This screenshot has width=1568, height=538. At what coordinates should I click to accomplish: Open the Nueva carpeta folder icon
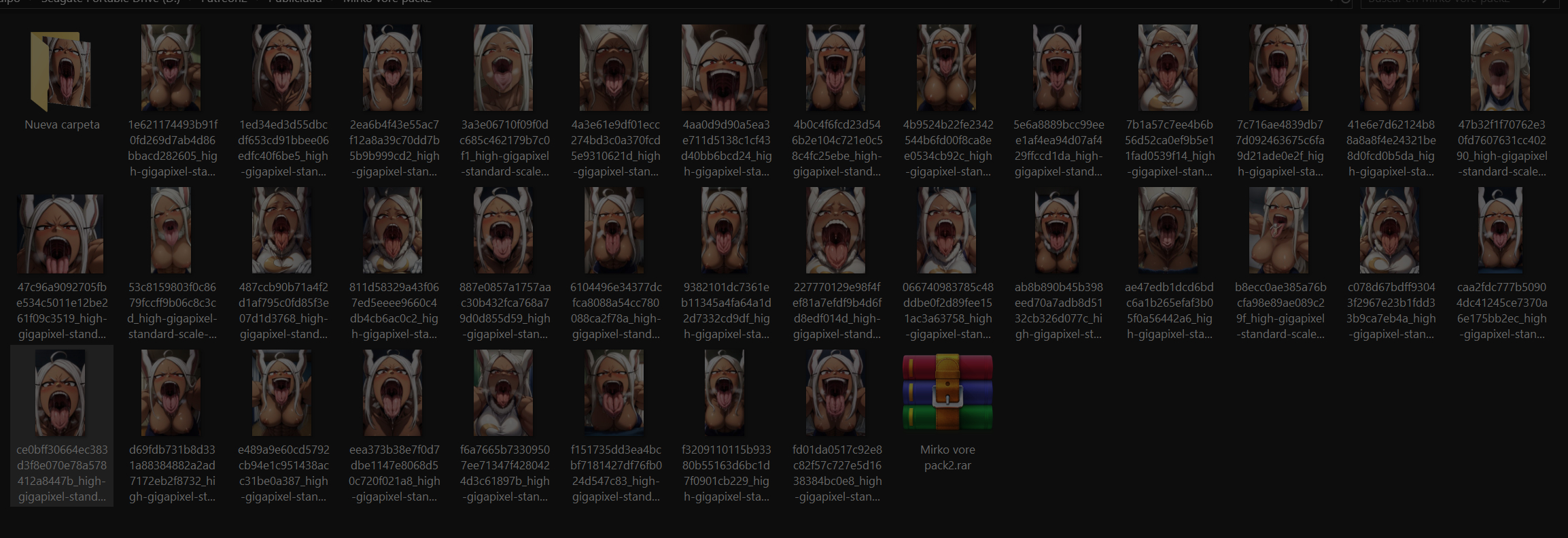[x=61, y=71]
